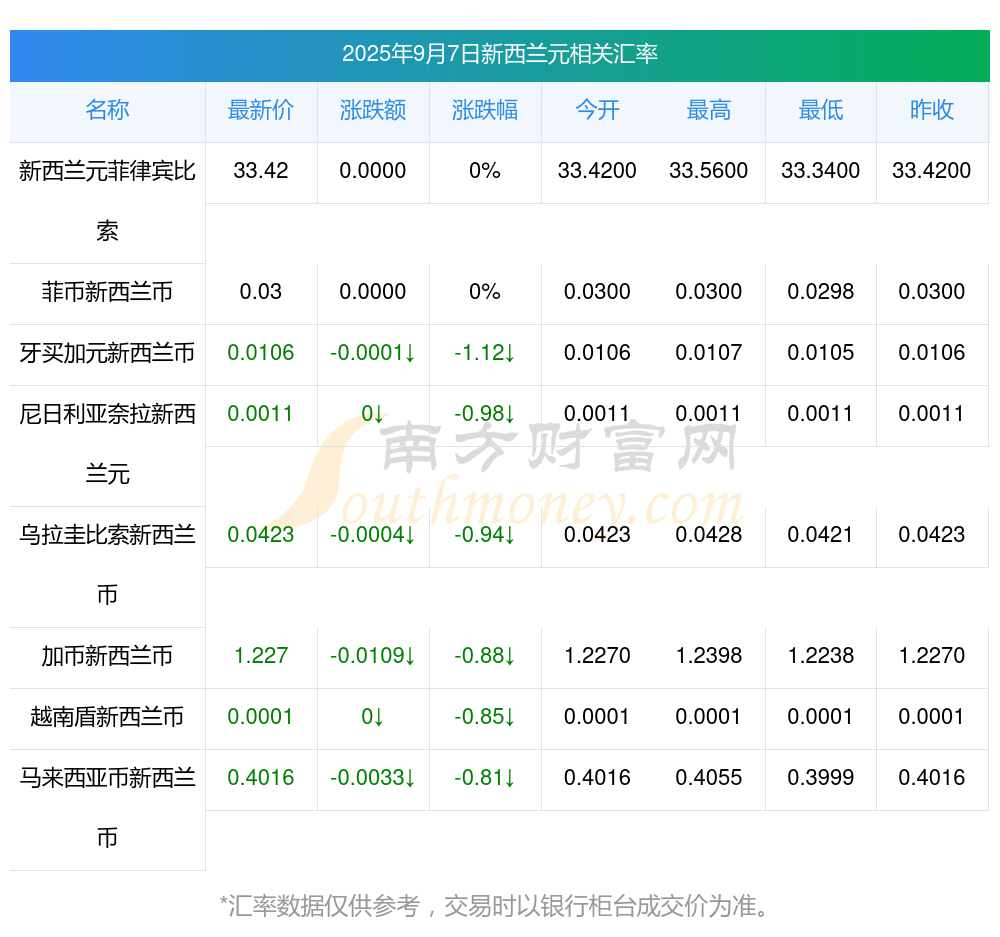
Task: Click green latest price 0.4016
Action: tap(261, 778)
